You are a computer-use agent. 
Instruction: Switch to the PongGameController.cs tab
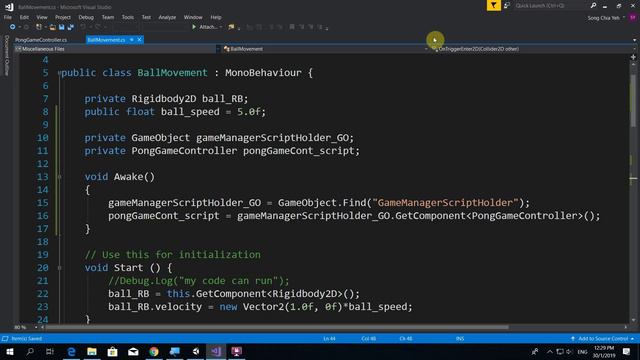click(x=41, y=40)
